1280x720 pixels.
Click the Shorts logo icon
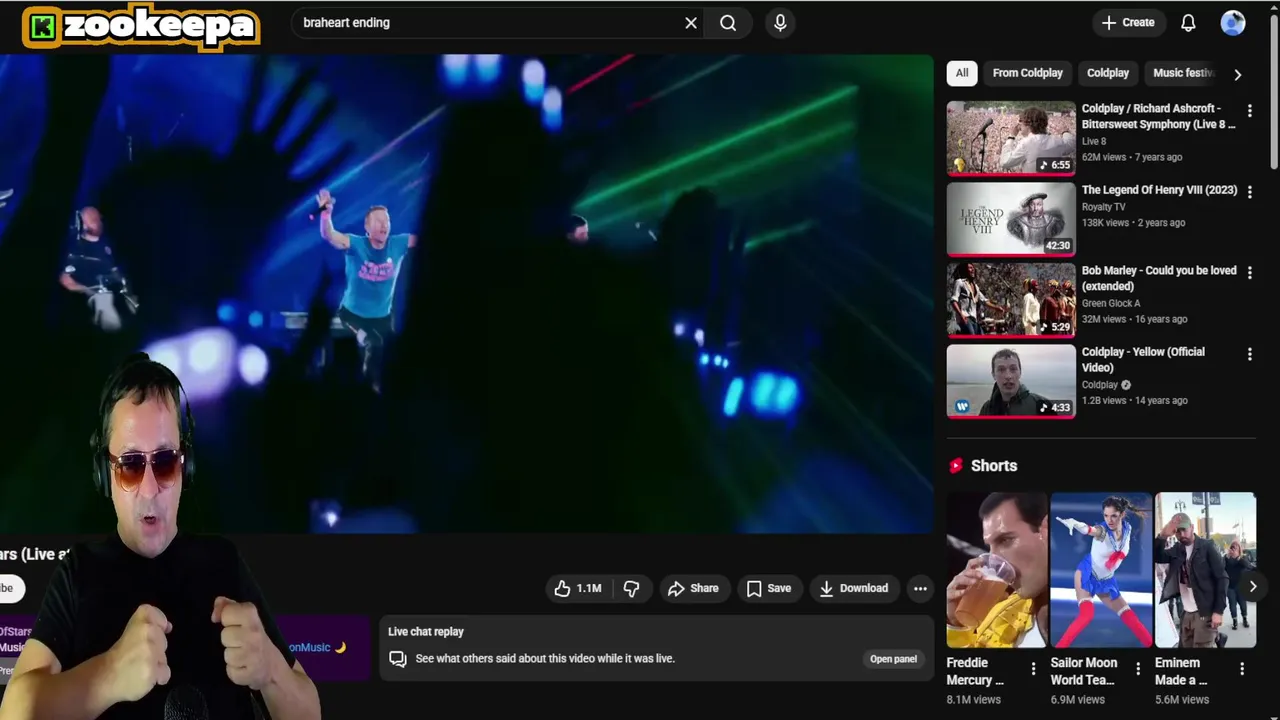956,466
